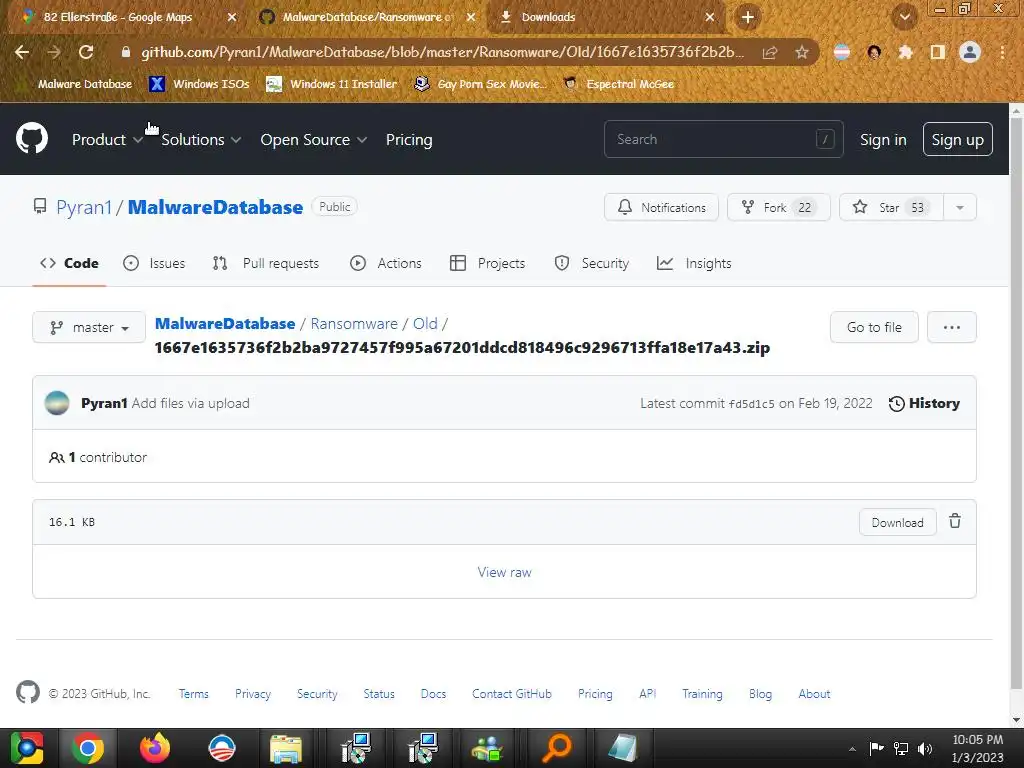Open the browser extensions puzzle icon
1024x768 pixels.
tap(905, 52)
